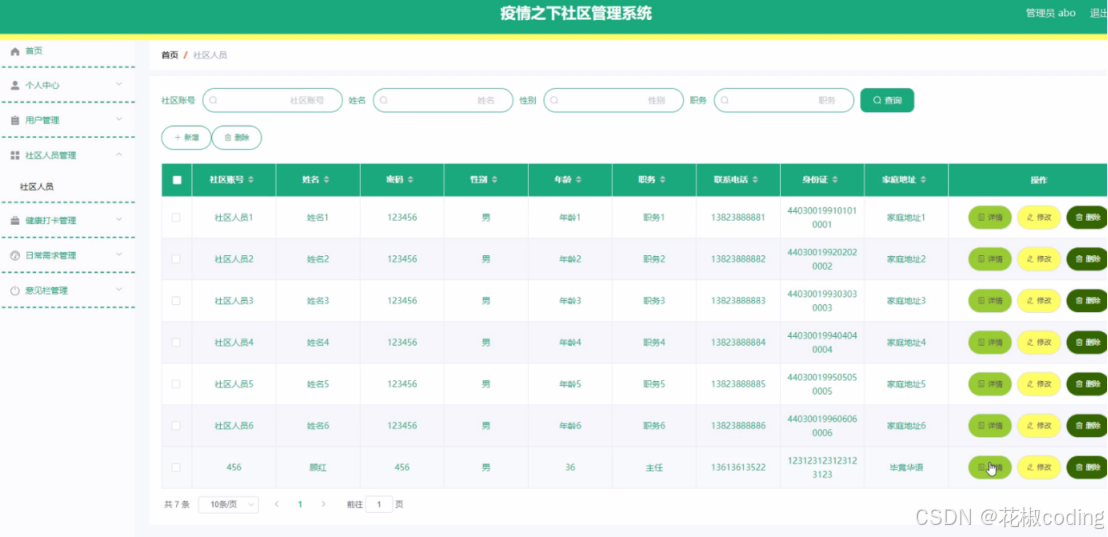This screenshot has width=1108, height=537.
Task: Go to next page arrow in pagination
Action: 324,504
